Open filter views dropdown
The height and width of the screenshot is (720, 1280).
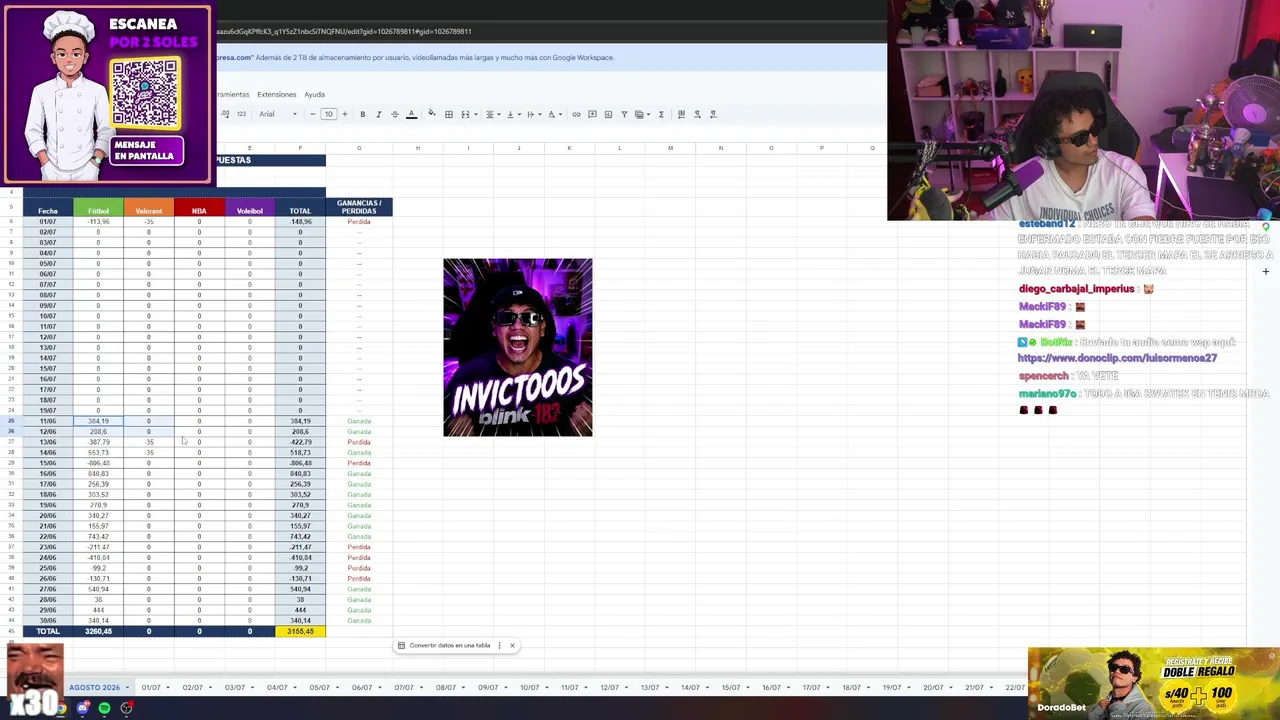(x=641, y=114)
